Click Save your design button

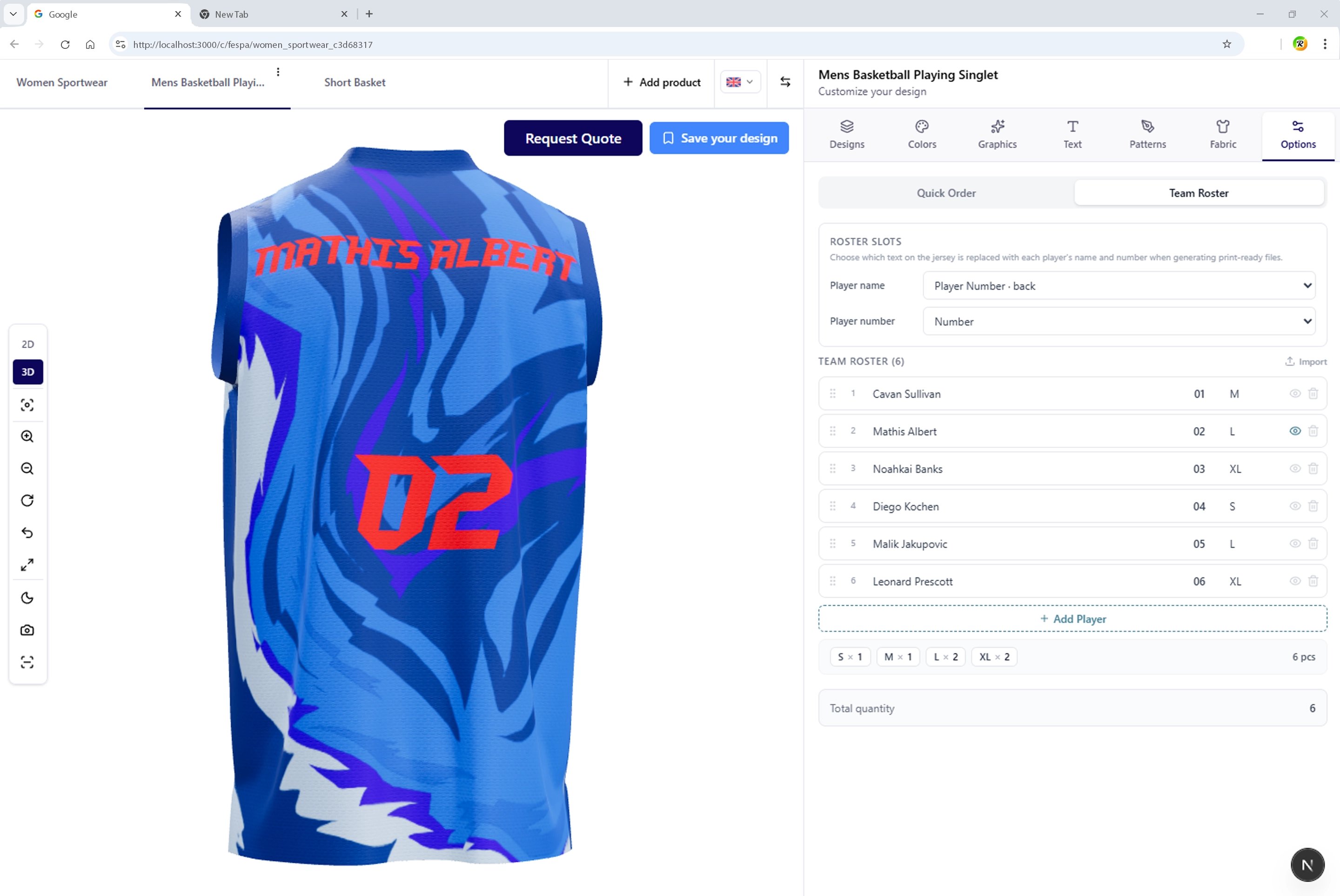click(x=719, y=138)
